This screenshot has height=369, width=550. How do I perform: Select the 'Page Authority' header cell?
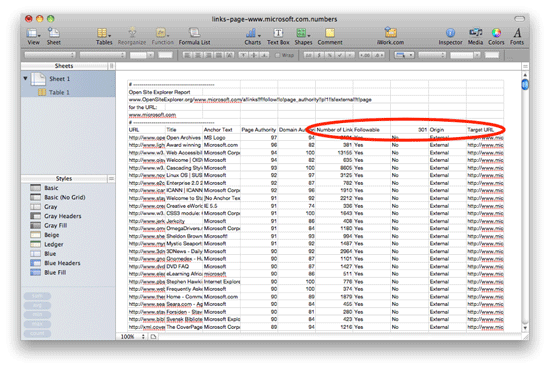(x=259, y=130)
